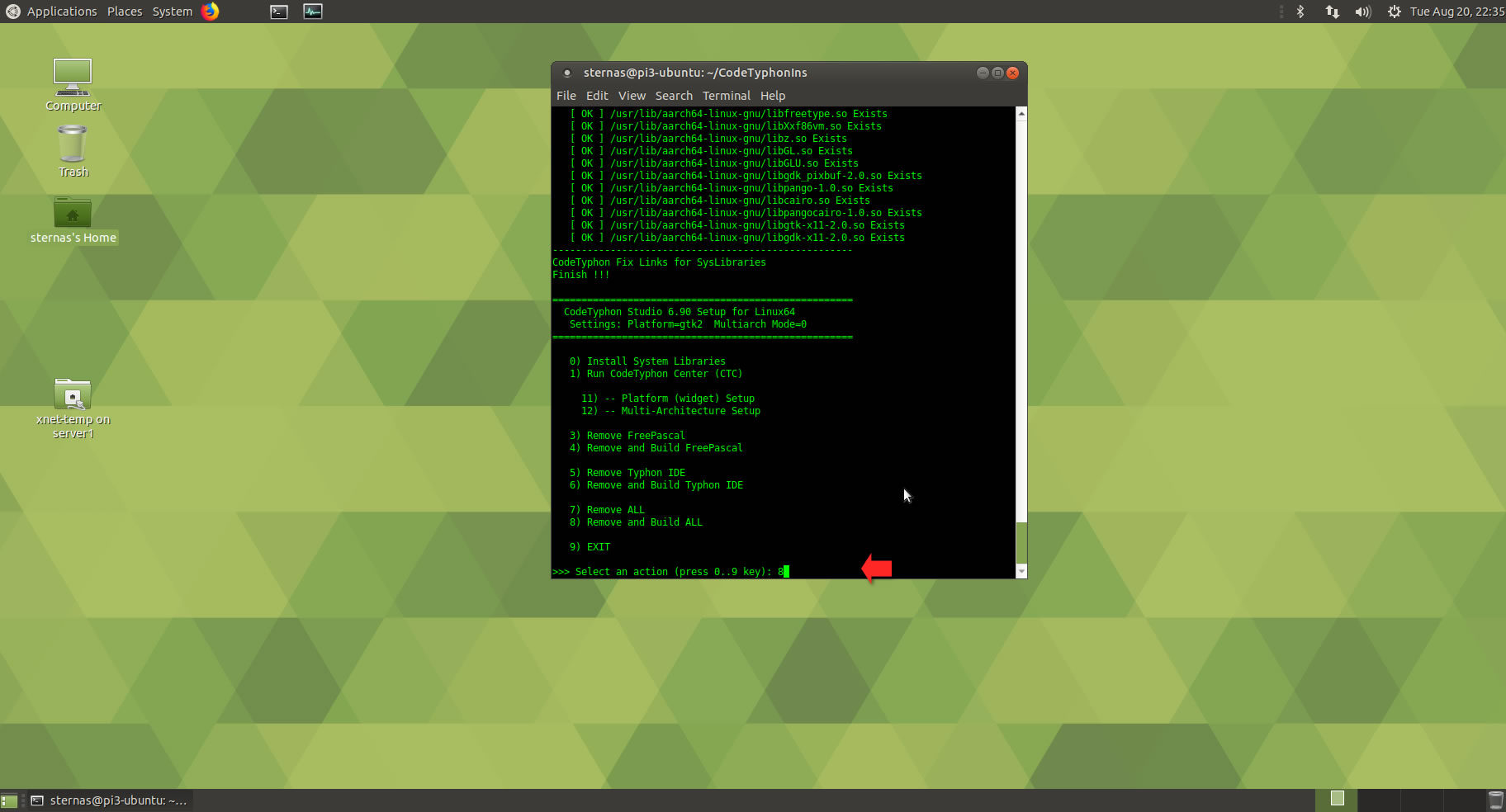Click 'Run CodeTyphon Center (CTC)' line
The height and width of the screenshot is (812, 1506).
(x=656, y=374)
